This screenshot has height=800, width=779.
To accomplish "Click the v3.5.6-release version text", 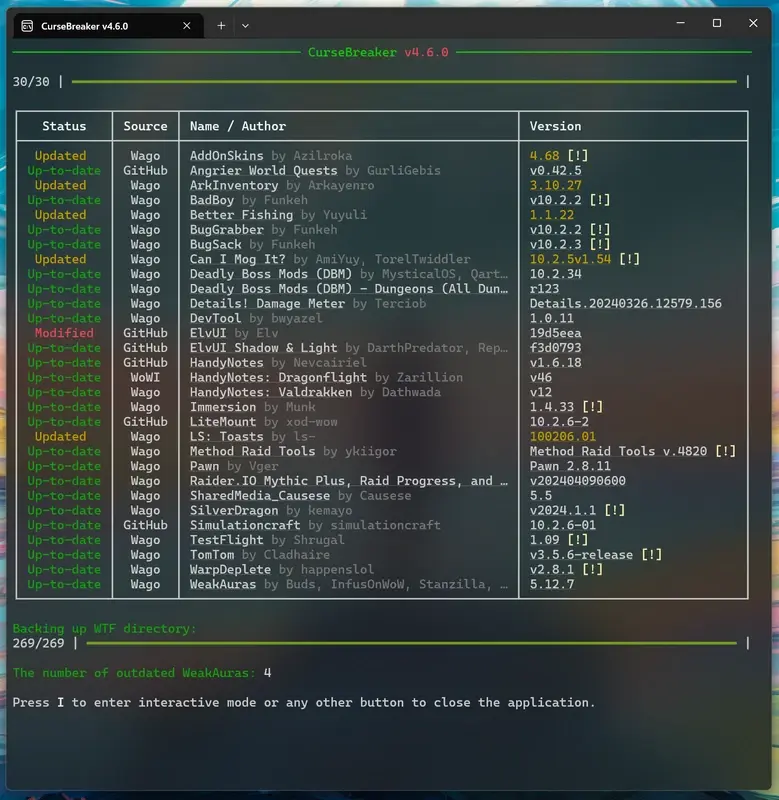I will 581,555.
